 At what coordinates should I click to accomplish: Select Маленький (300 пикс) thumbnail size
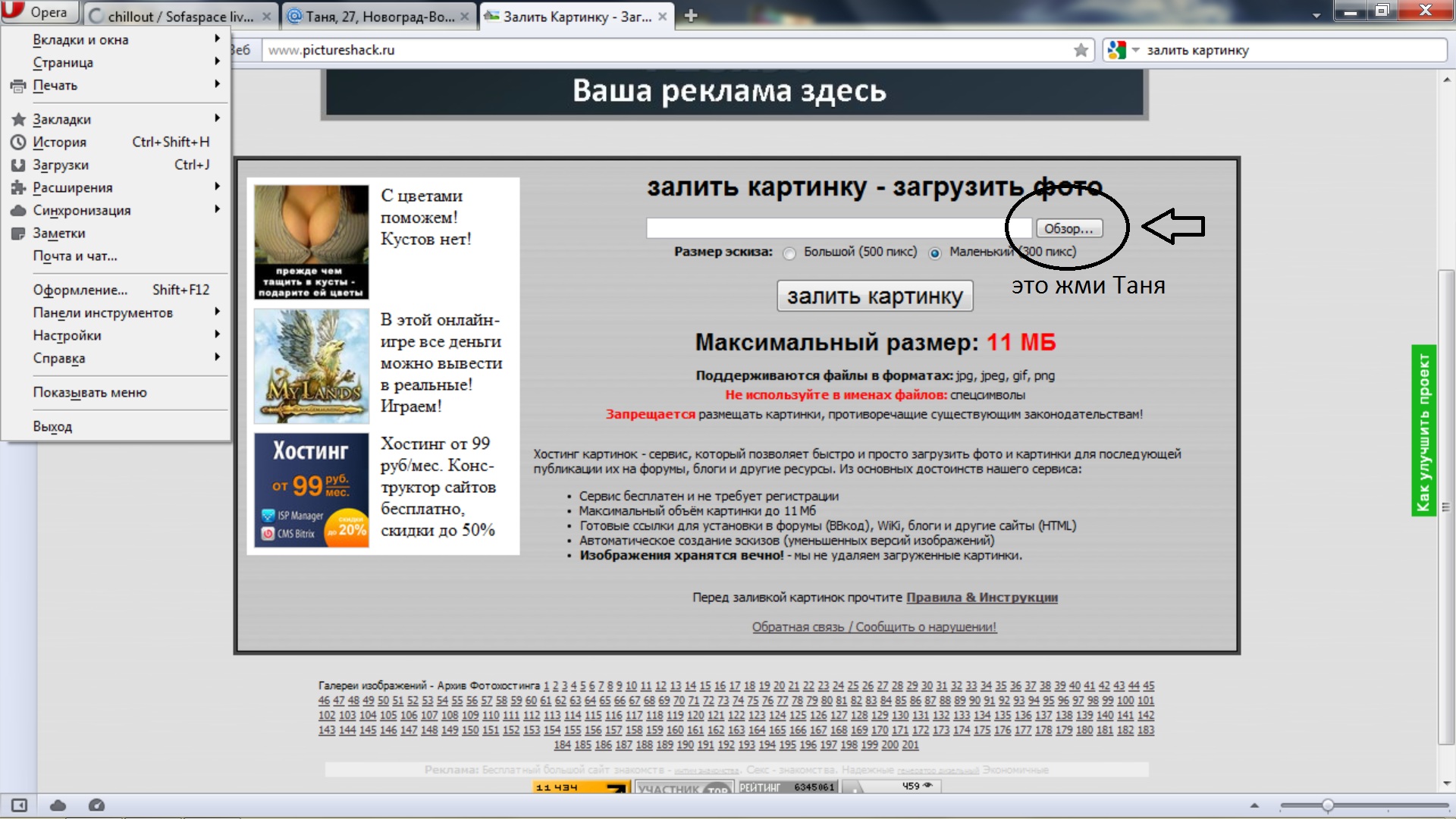(935, 253)
